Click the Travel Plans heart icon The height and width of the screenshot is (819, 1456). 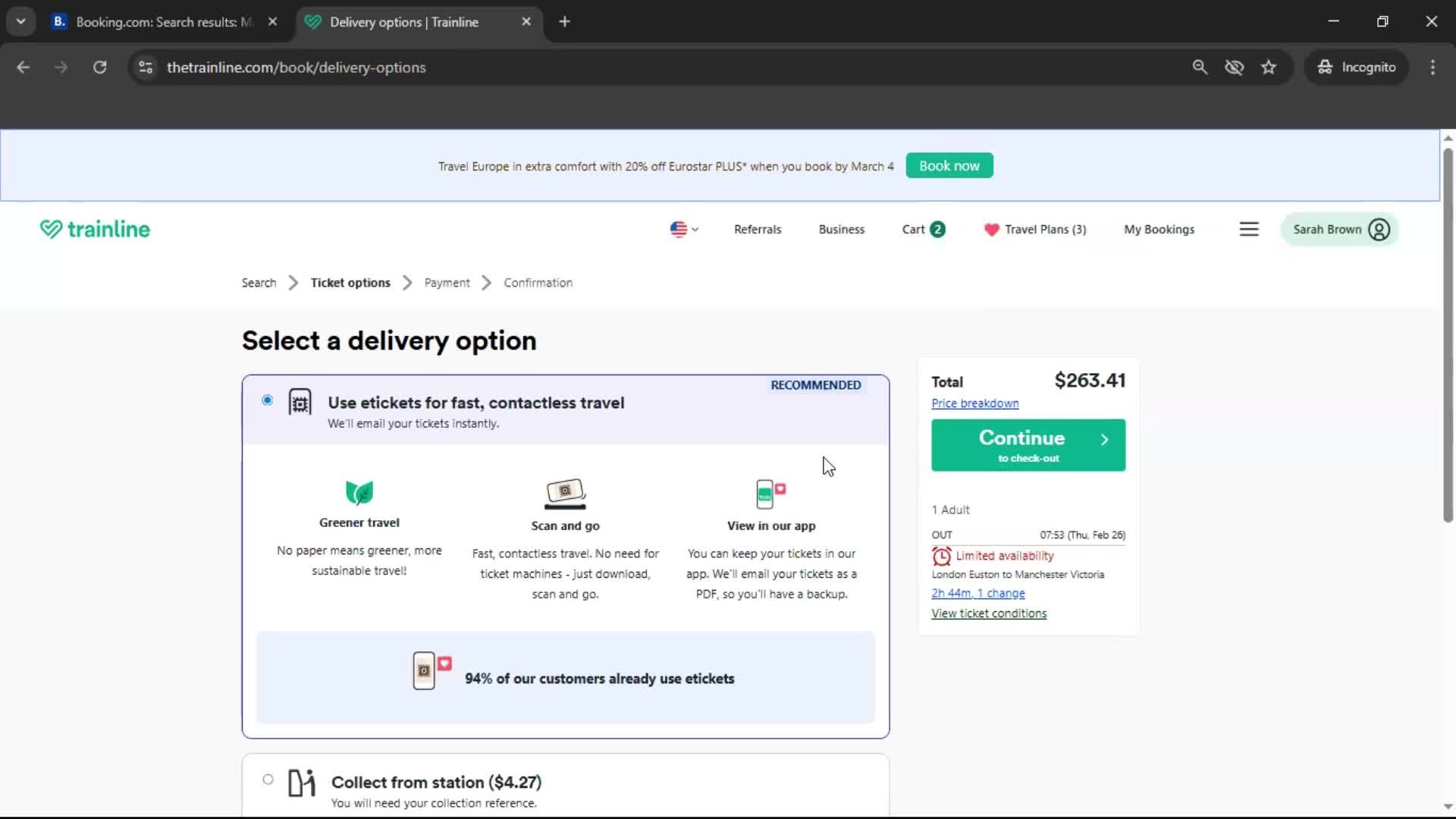992,229
